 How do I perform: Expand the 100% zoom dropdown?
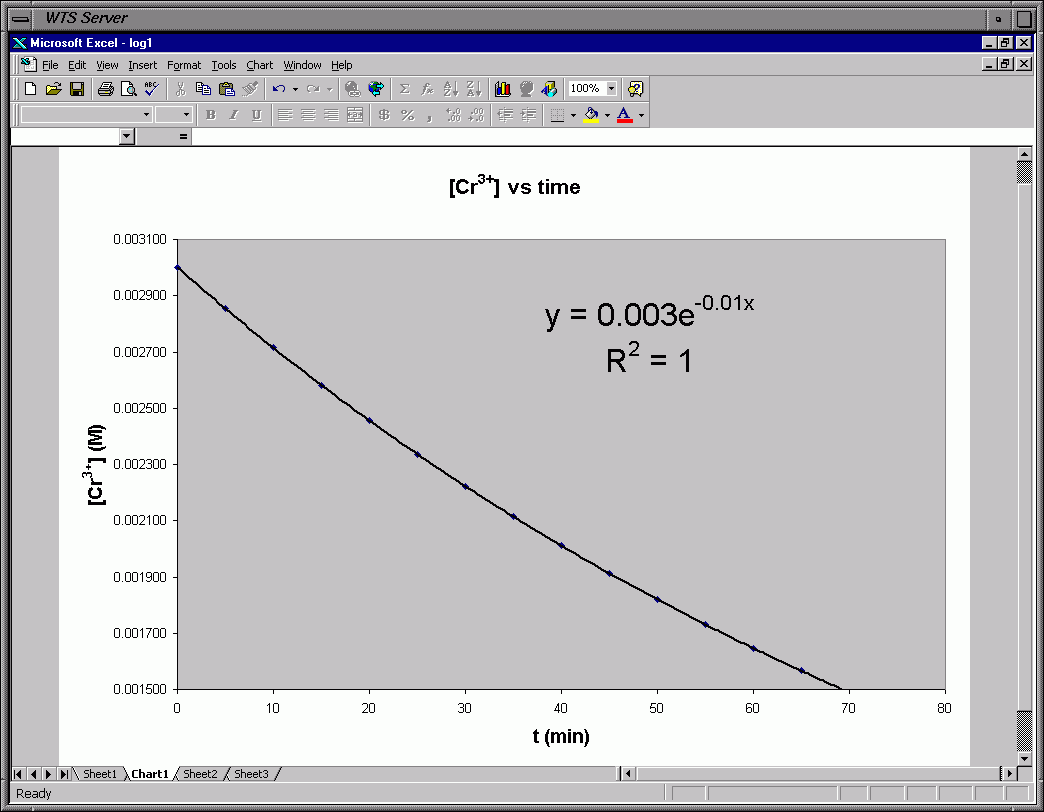pos(611,89)
